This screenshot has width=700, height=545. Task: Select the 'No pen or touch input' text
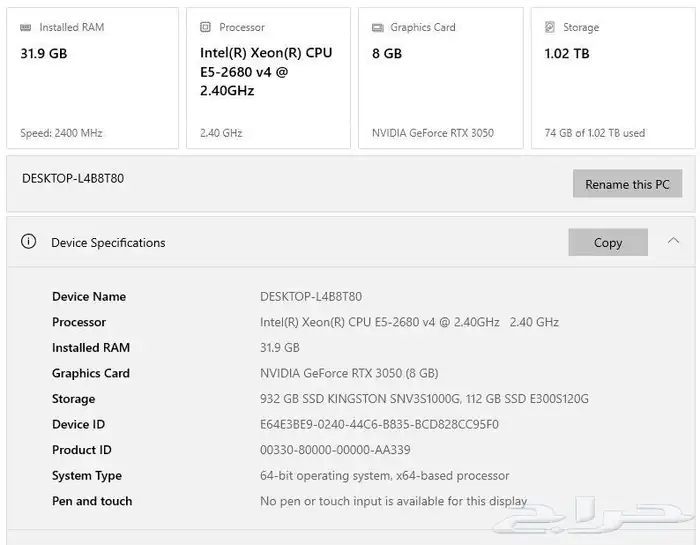click(x=393, y=501)
